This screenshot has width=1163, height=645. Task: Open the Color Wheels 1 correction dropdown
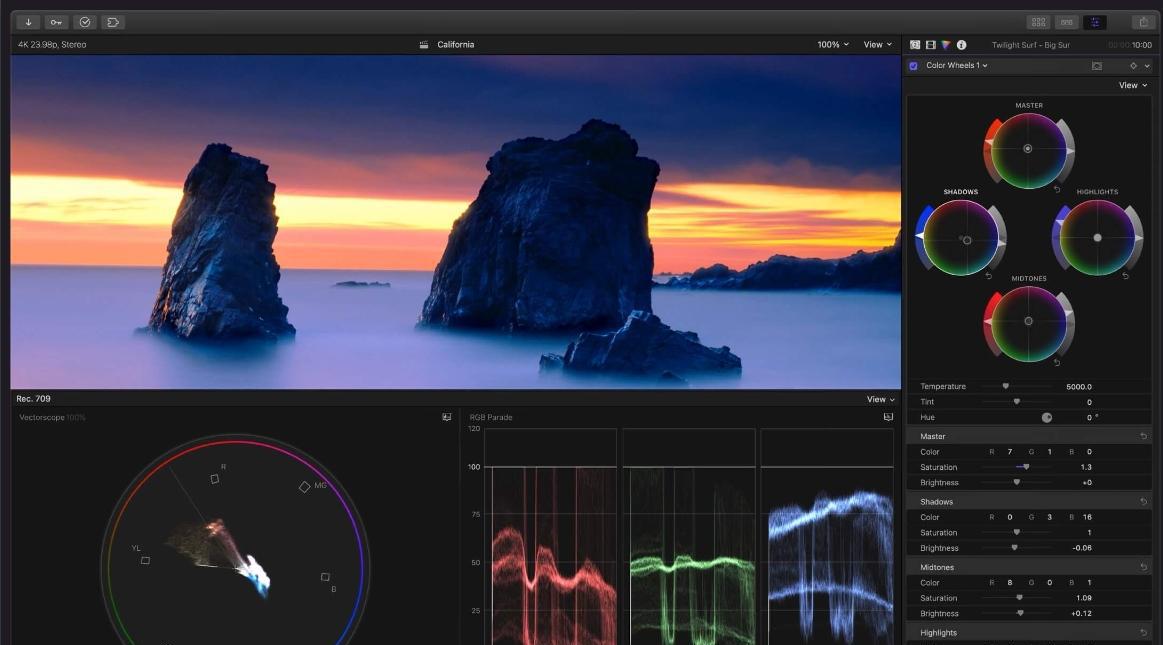957,65
